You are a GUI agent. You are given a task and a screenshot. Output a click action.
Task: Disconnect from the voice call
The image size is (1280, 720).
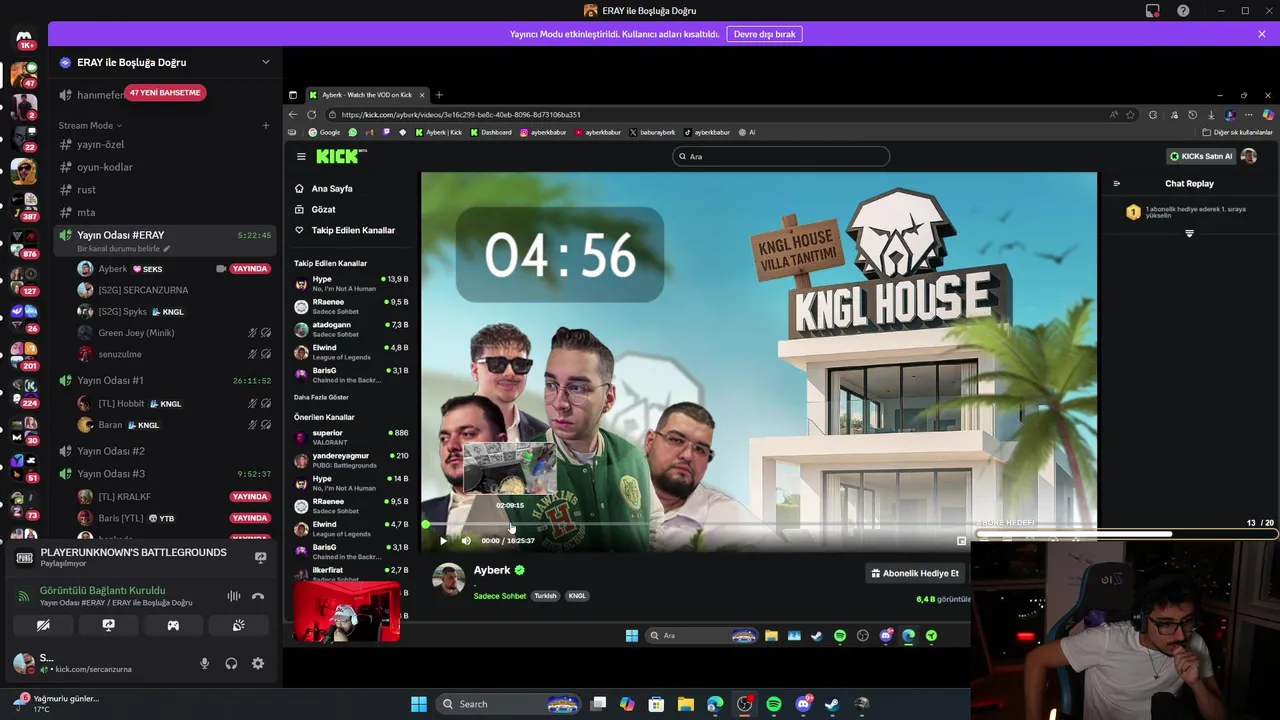258,596
